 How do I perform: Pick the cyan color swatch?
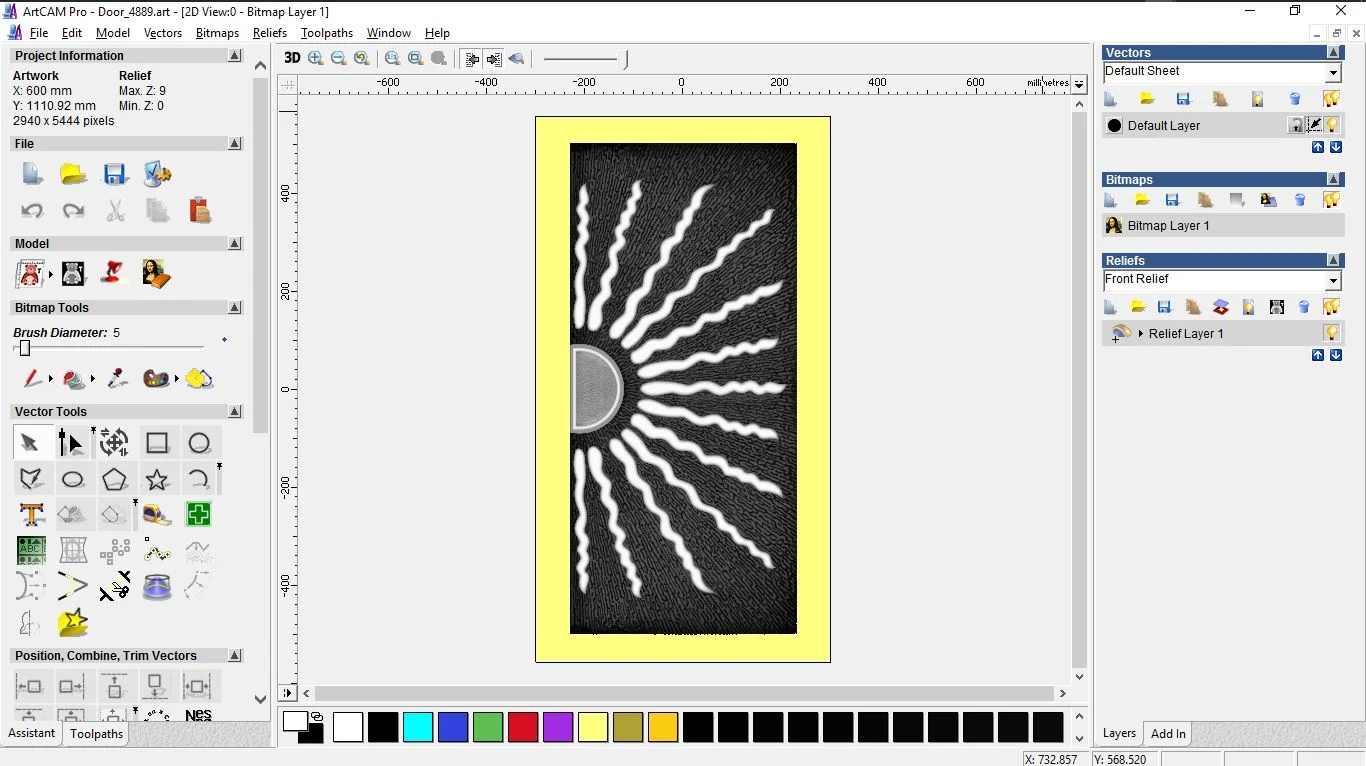[418, 727]
